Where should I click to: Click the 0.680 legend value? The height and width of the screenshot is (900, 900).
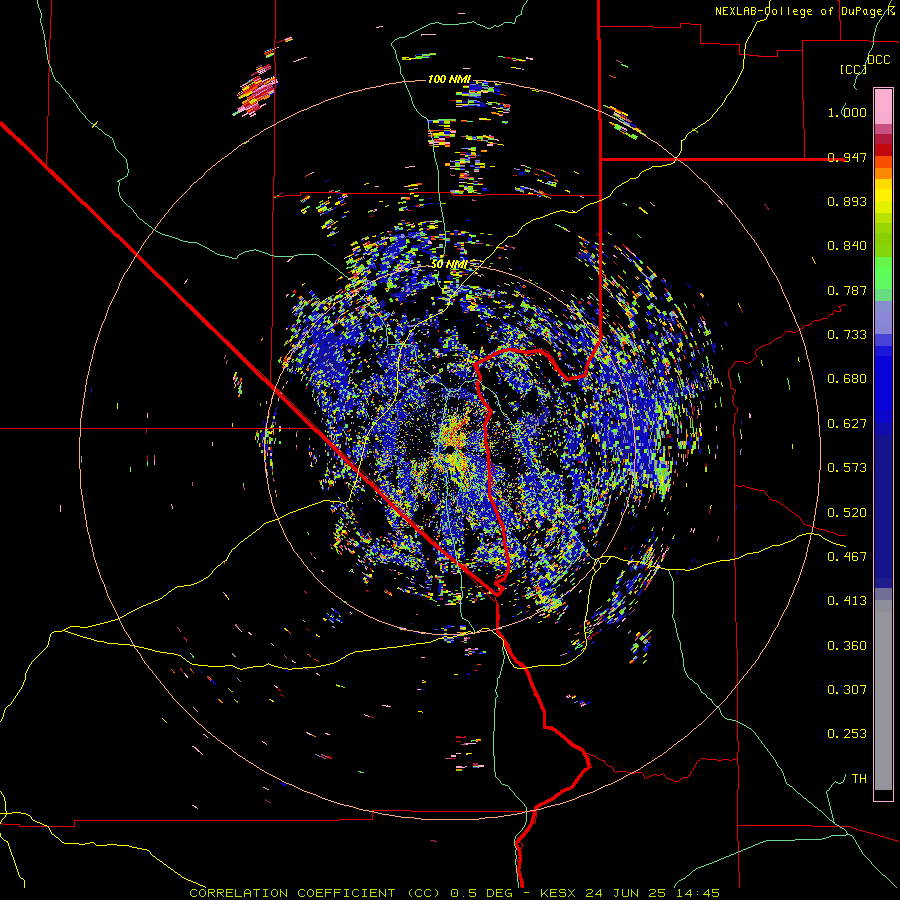coord(847,379)
